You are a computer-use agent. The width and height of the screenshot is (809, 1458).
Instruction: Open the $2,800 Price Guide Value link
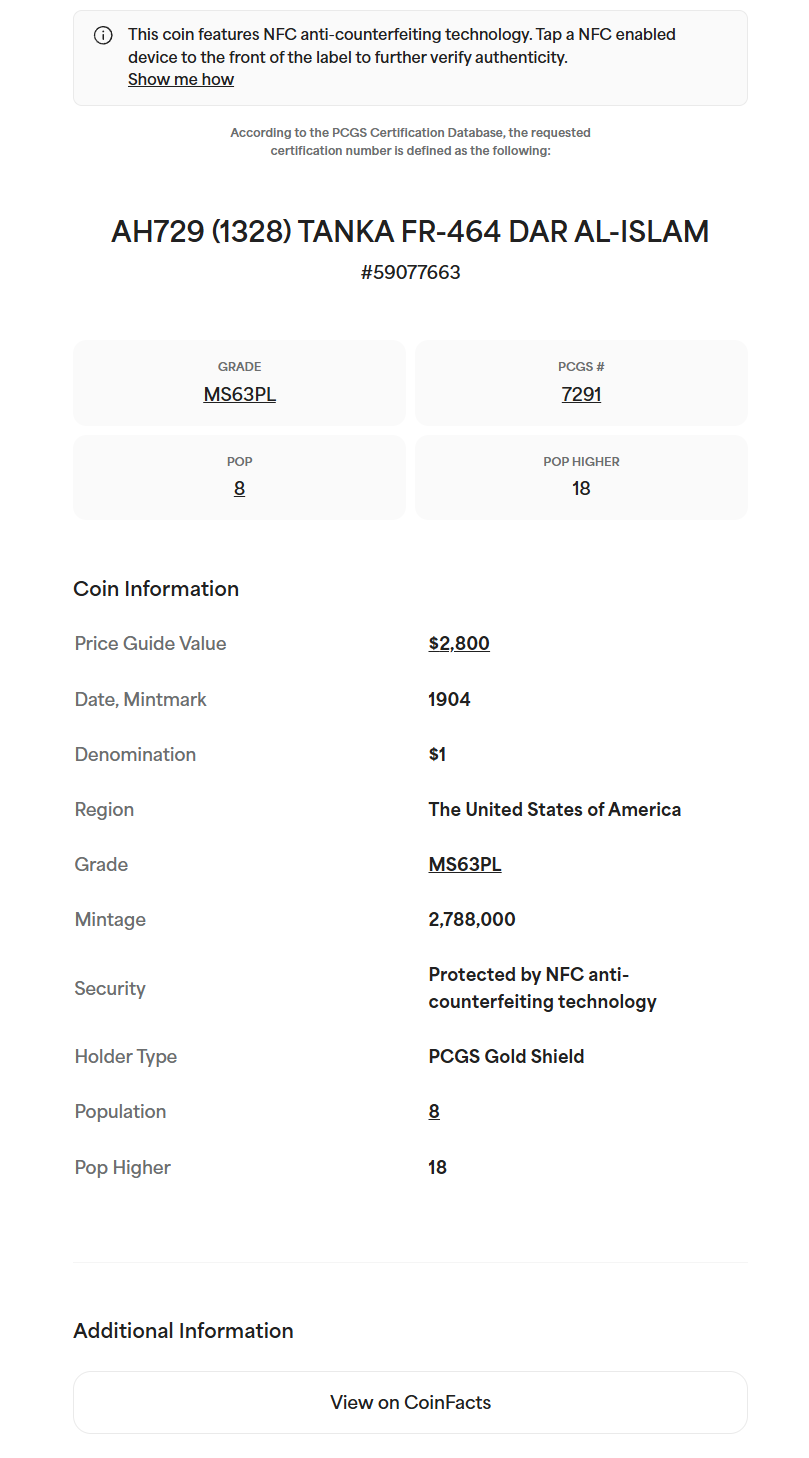459,643
